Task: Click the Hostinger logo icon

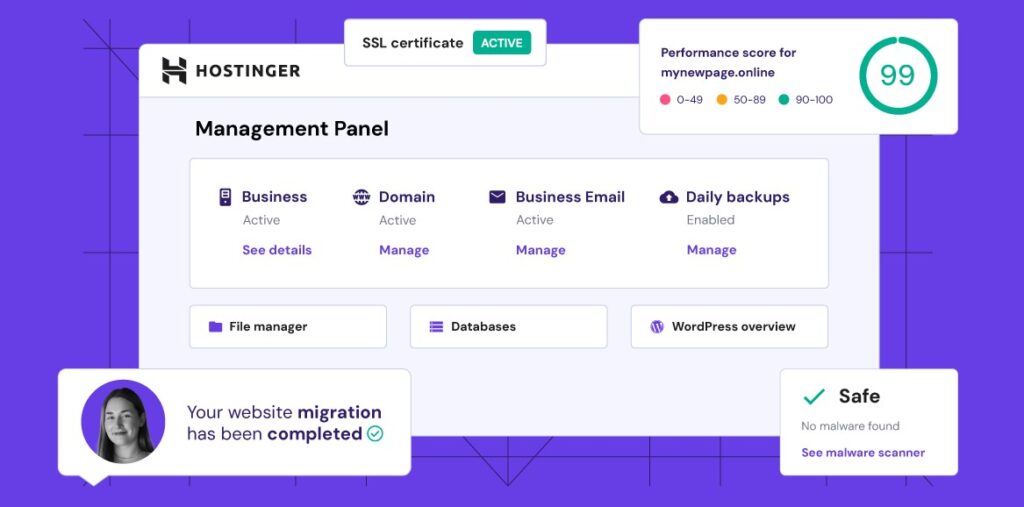Action: (x=174, y=71)
